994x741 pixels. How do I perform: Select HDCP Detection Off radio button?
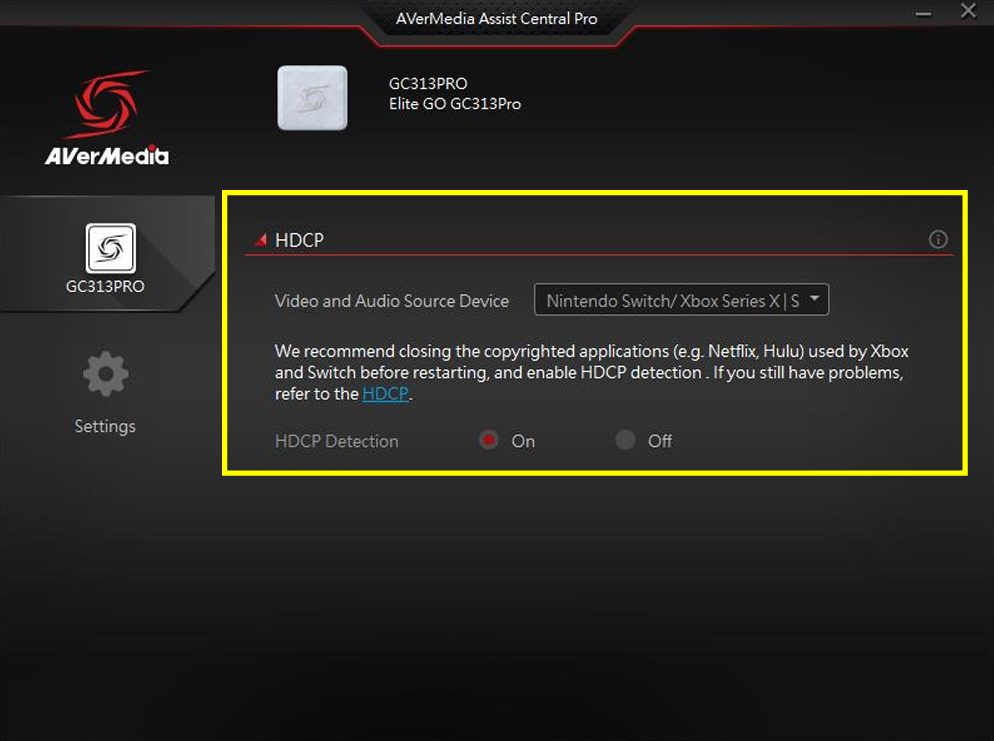pos(625,440)
